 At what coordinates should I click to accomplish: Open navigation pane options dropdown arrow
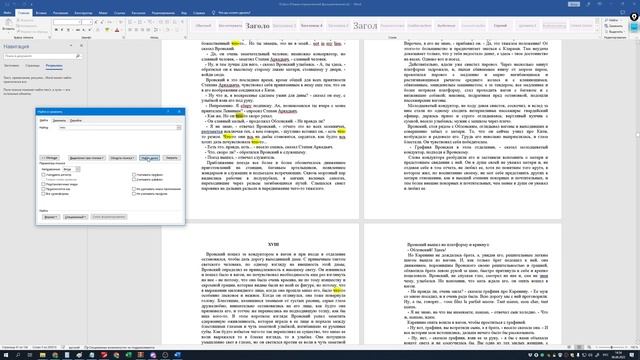pos(71,46)
